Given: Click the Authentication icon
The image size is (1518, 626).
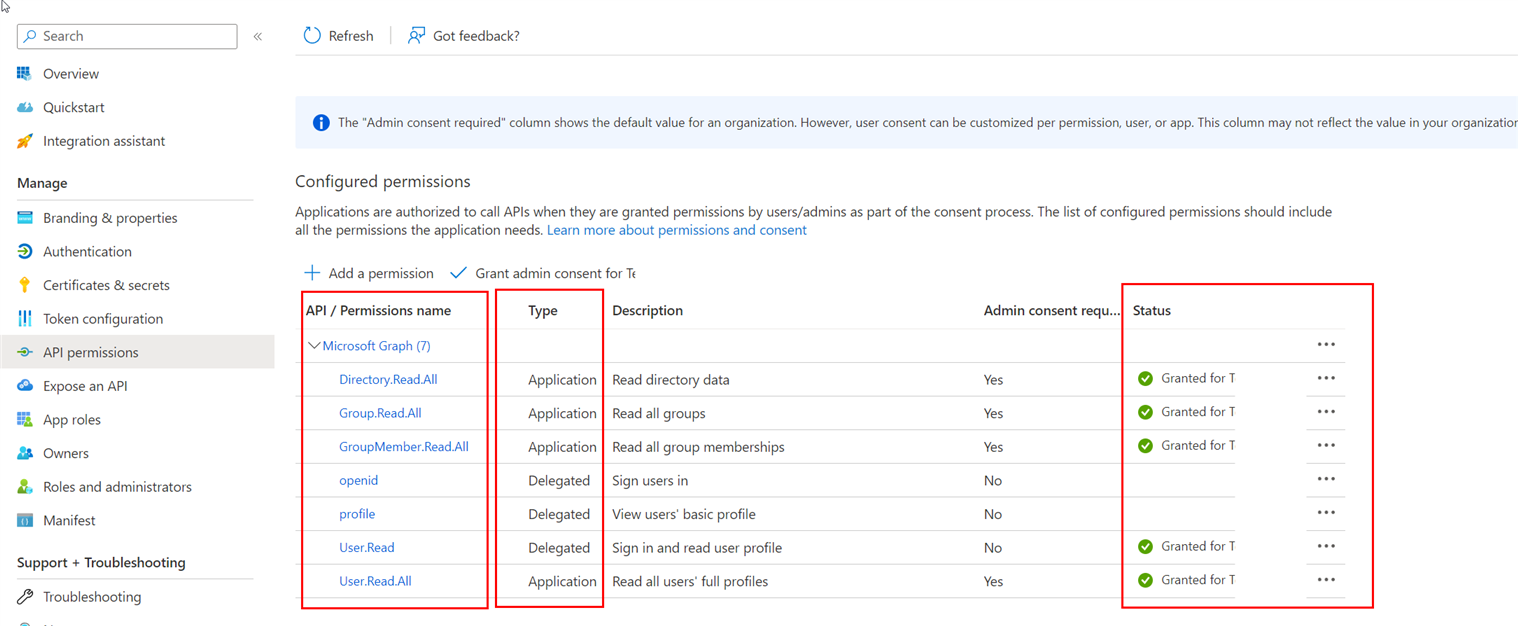Looking at the screenshot, I should coord(25,252).
